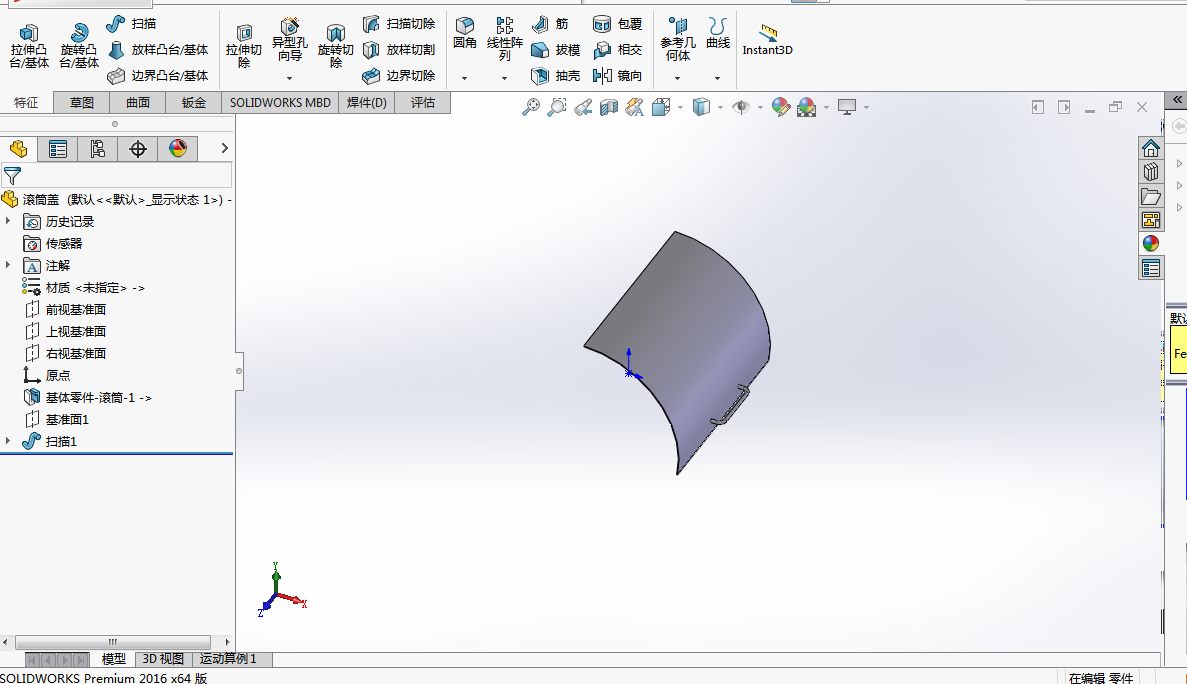The height and width of the screenshot is (684, 1187).
Task: Switch to the 特征 features tab
Action: pyautogui.click(x=26, y=103)
